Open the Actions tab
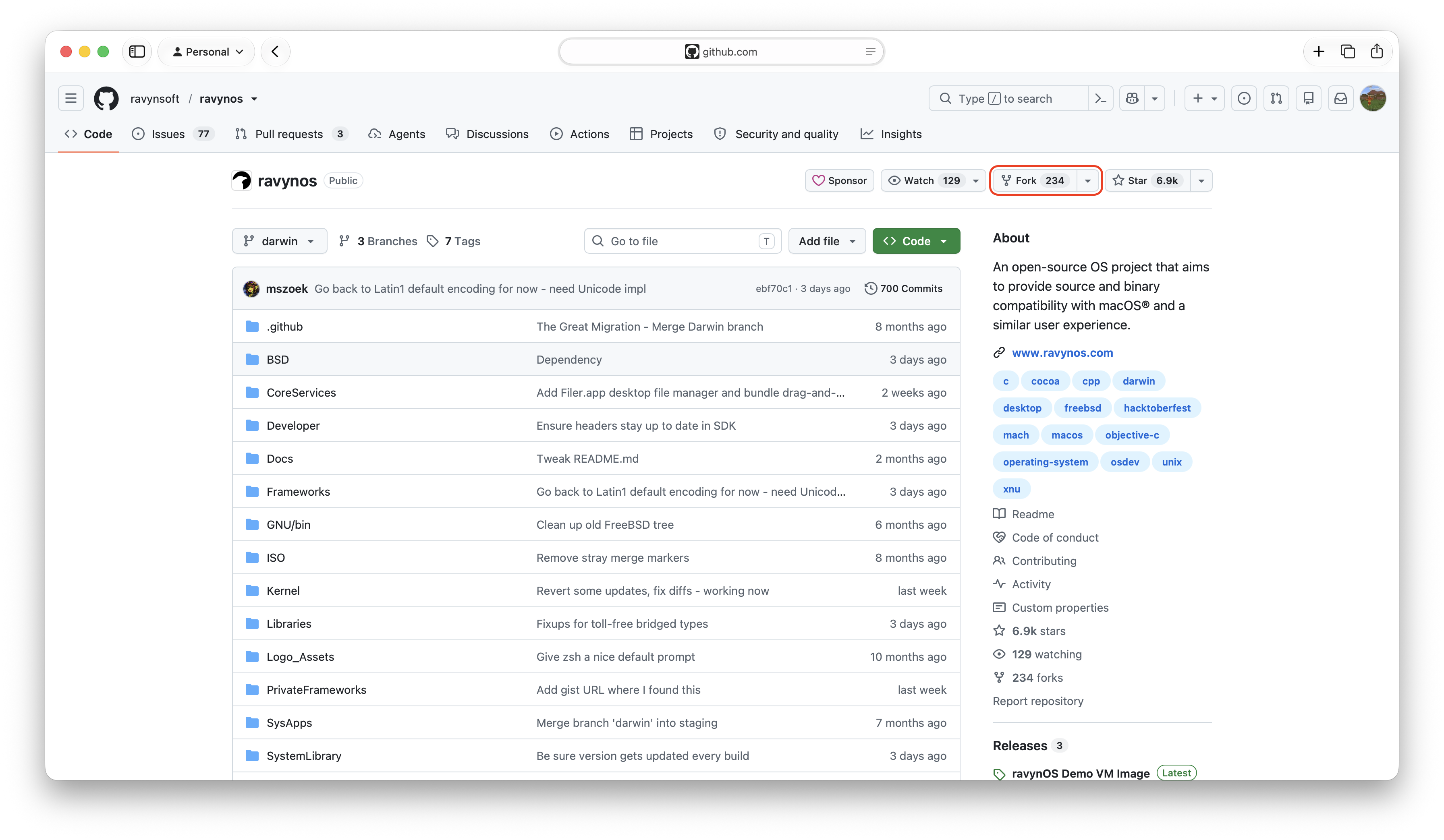1444x840 pixels. [x=579, y=134]
